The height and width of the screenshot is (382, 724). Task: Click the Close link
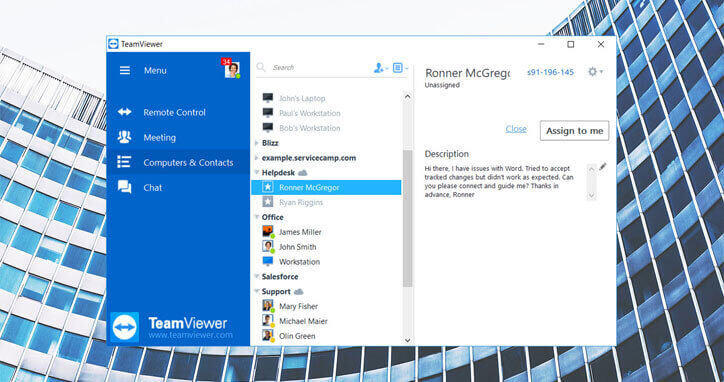(x=516, y=129)
